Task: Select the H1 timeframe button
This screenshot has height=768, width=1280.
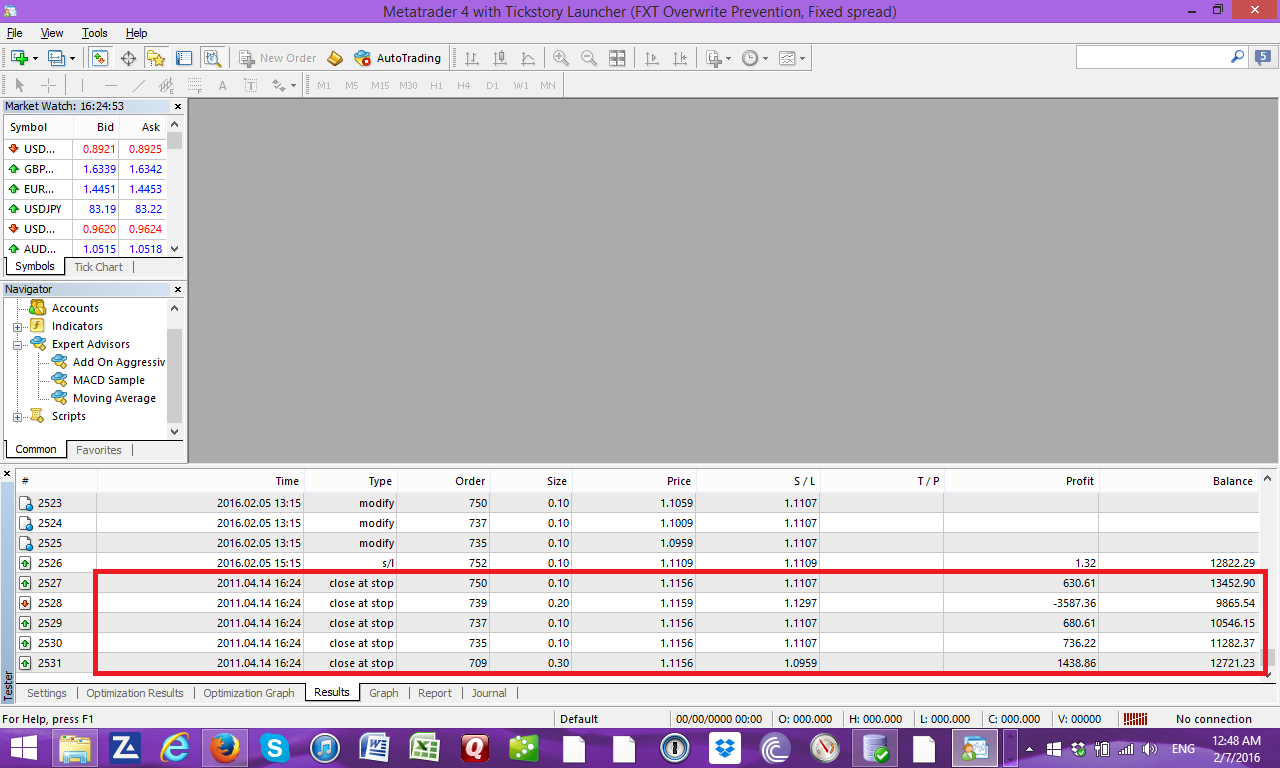Action: point(436,85)
